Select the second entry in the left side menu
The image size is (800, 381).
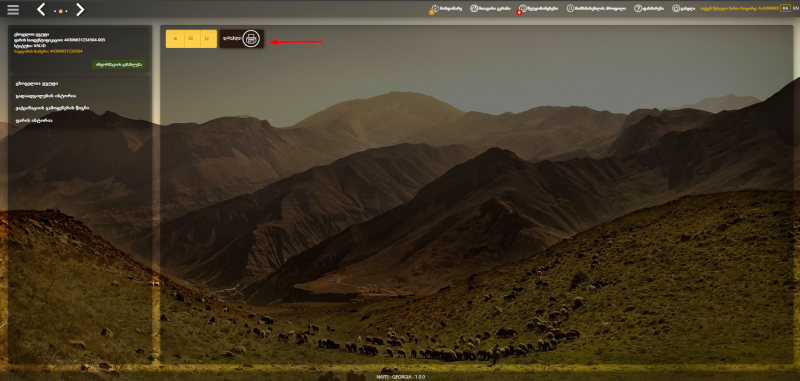46,95
